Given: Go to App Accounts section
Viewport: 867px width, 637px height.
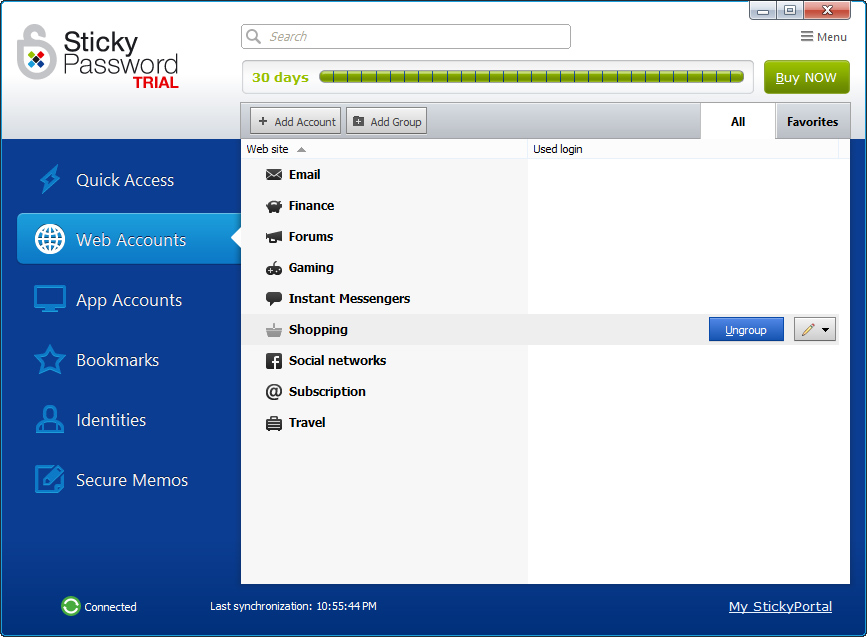Looking at the screenshot, I should [x=129, y=300].
